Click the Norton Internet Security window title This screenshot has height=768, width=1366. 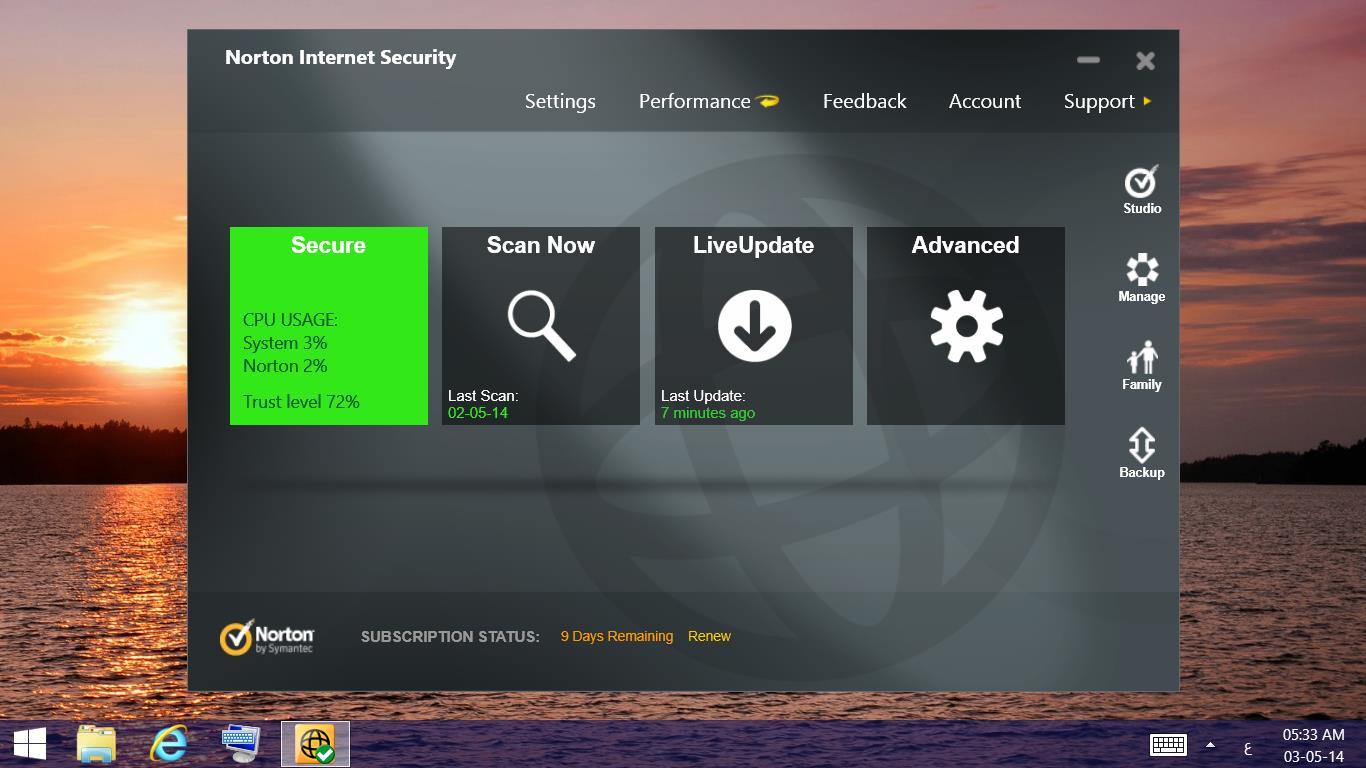tap(341, 58)
